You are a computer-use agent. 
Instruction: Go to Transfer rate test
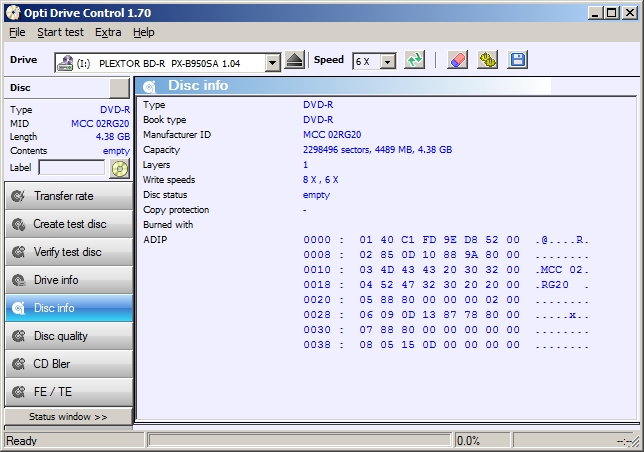point(69,196)
